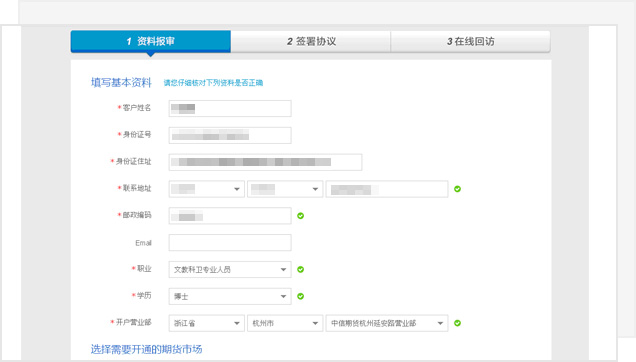Focus the empty Email input field

click(230, 242)
